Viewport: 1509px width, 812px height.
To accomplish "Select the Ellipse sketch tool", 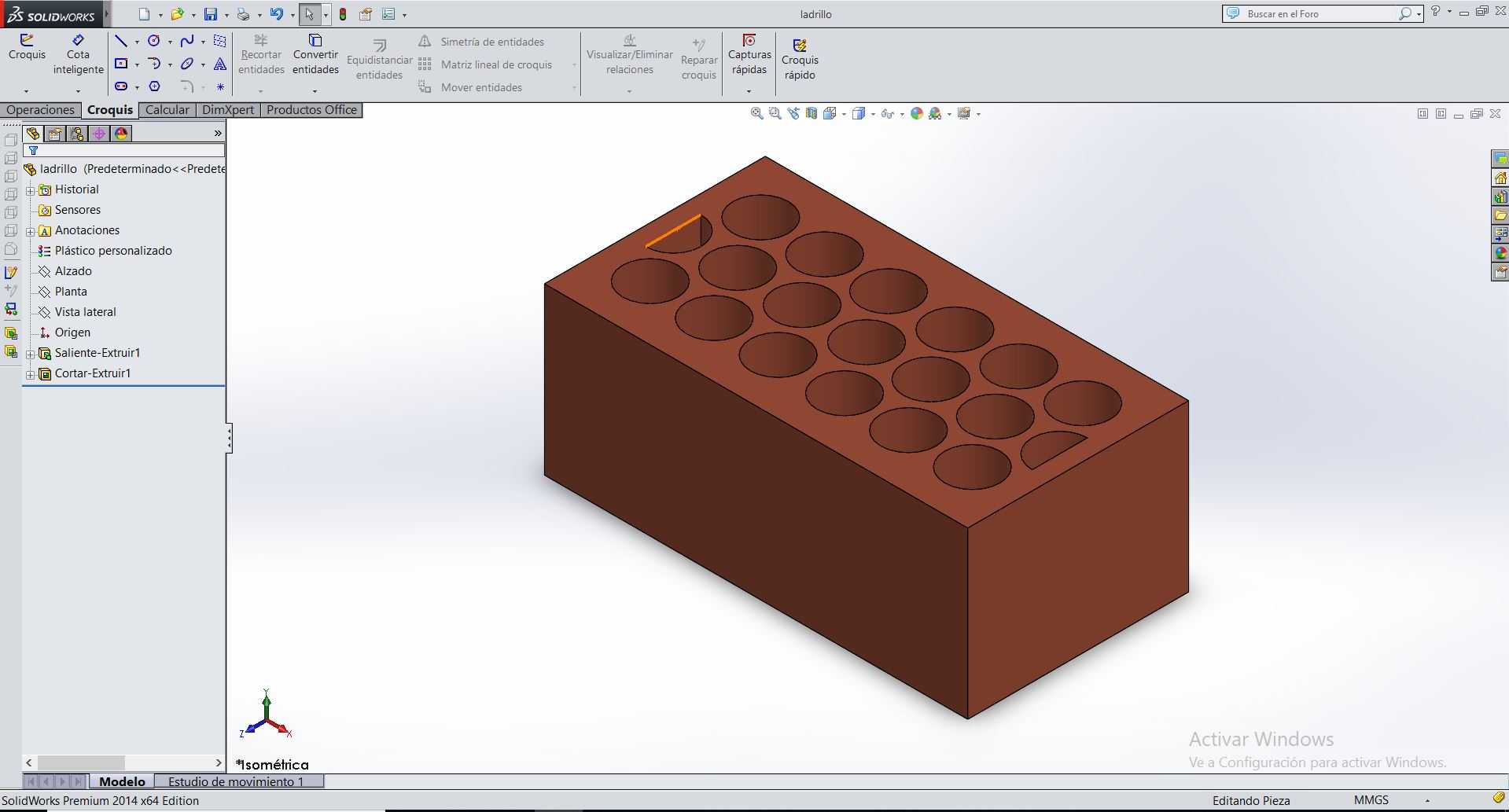I will (187, 64).
